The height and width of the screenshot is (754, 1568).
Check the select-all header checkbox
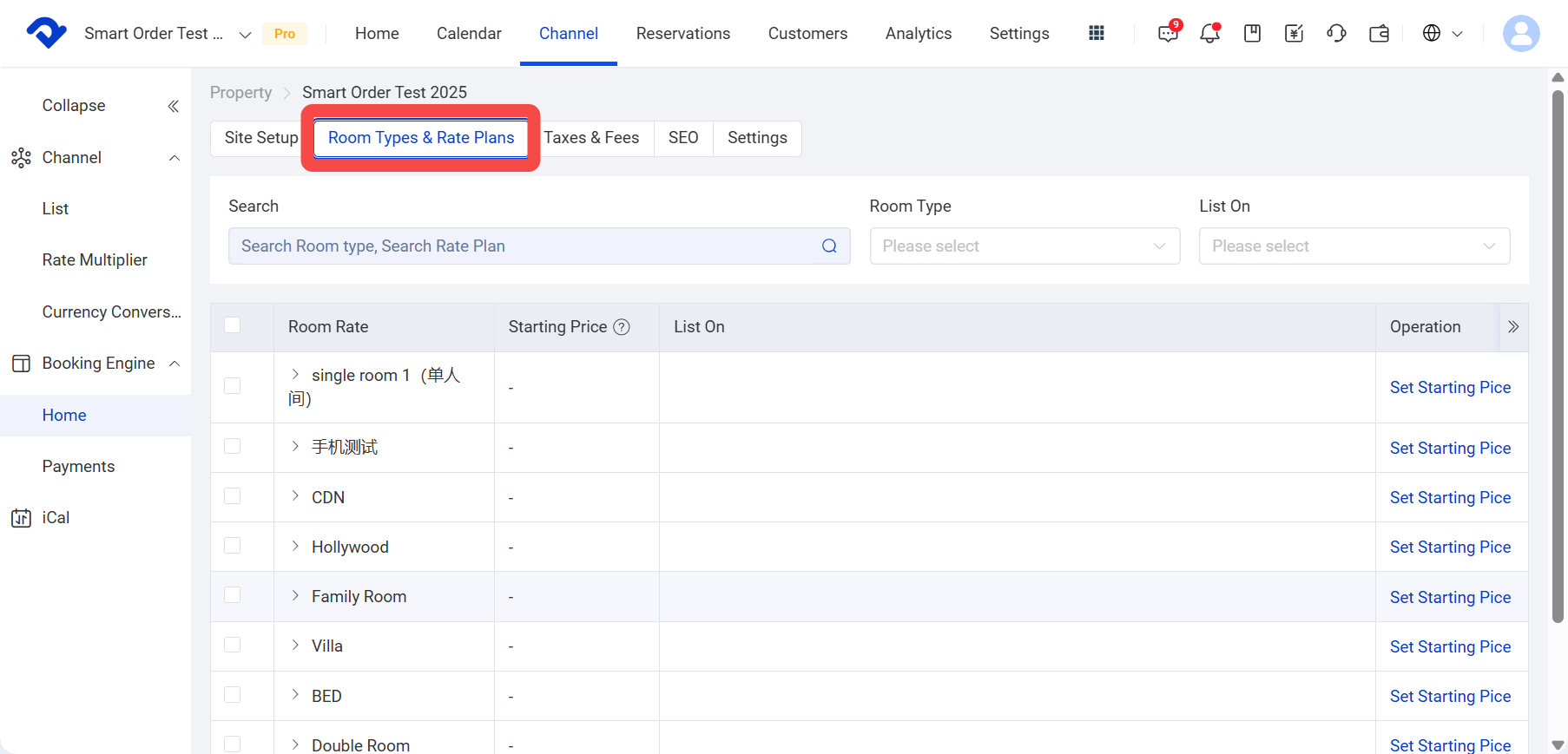[232, 325]
